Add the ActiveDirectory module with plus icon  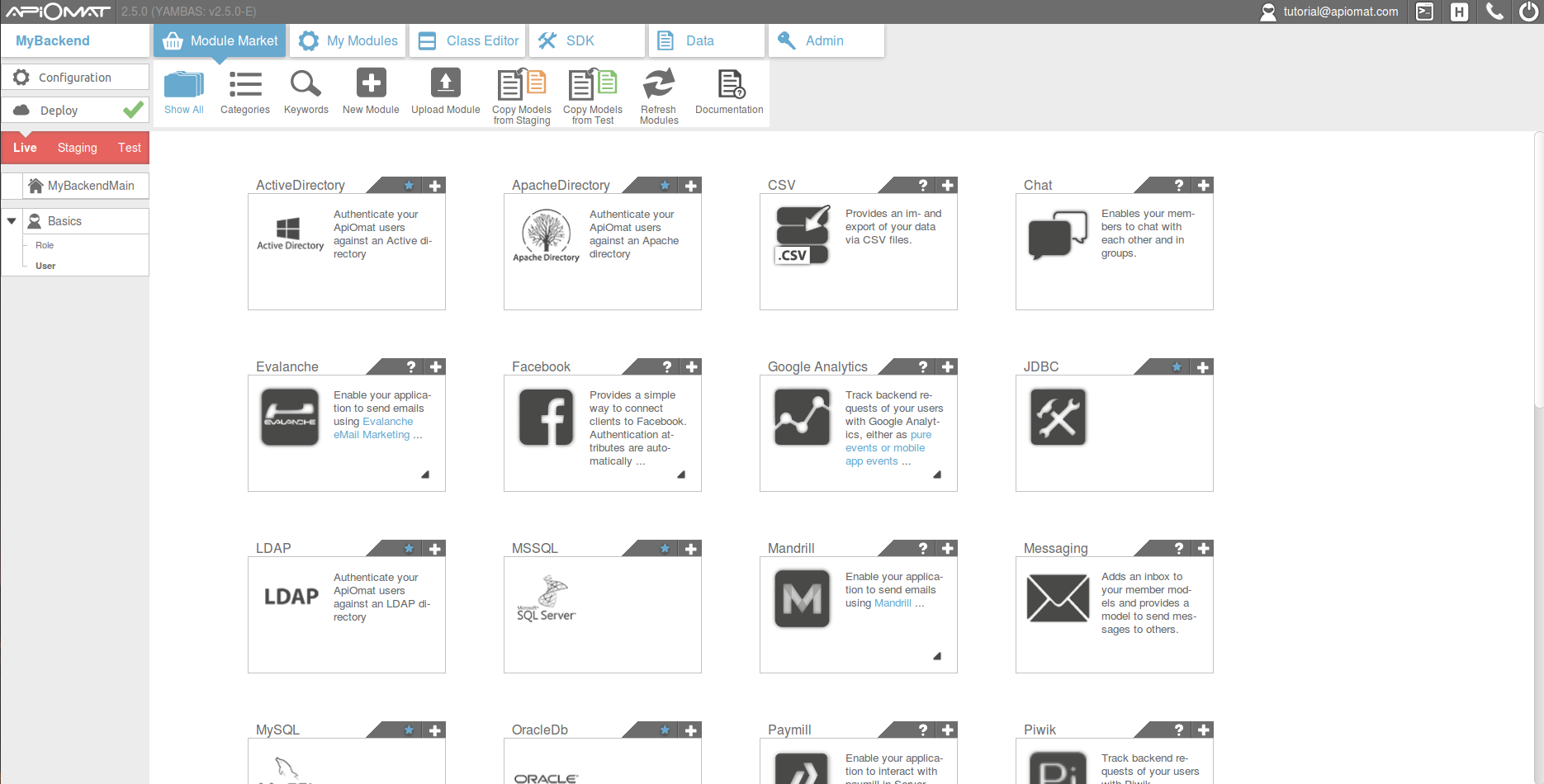pyautogui.click(x=435, y=186)
